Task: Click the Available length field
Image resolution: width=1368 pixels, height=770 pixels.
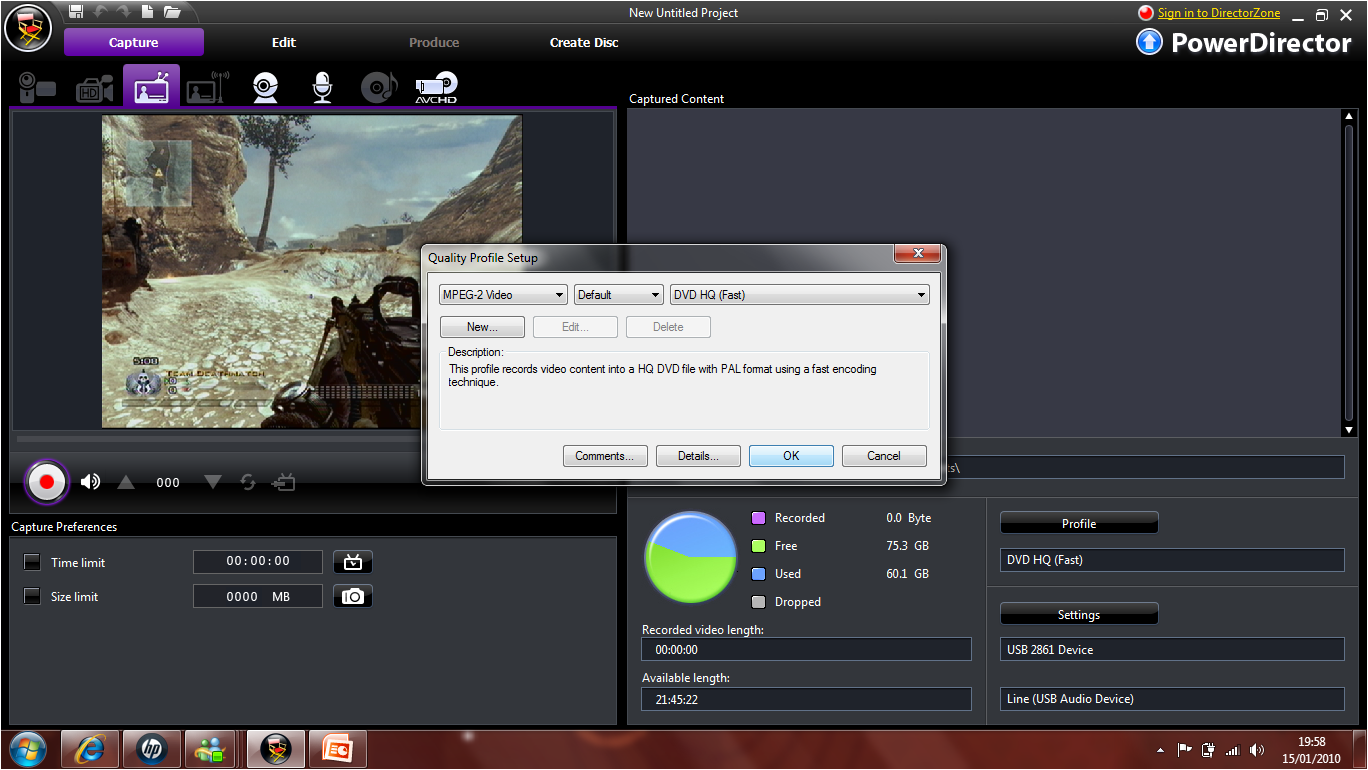Action: 806,699
